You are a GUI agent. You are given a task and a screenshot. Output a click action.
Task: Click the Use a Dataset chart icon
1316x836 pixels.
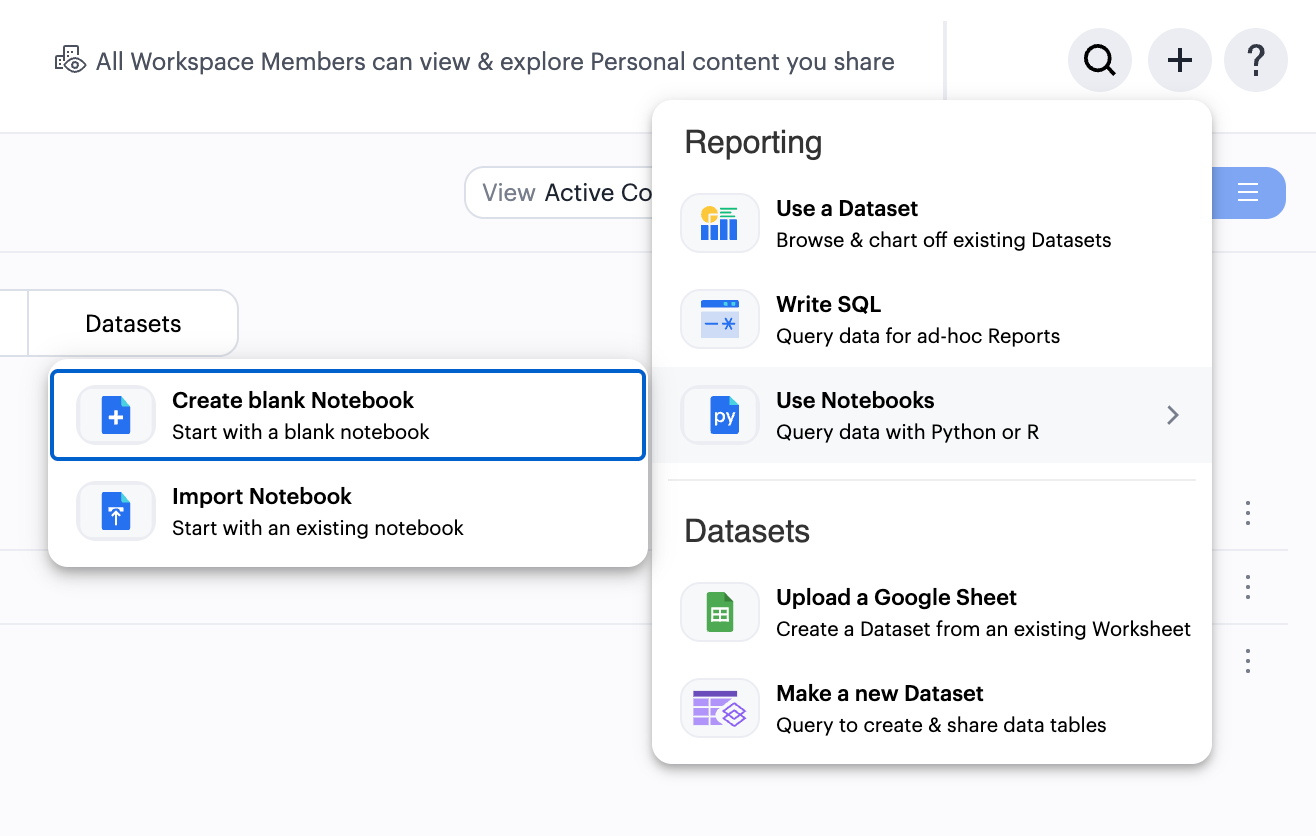click(x=719, y=223)
